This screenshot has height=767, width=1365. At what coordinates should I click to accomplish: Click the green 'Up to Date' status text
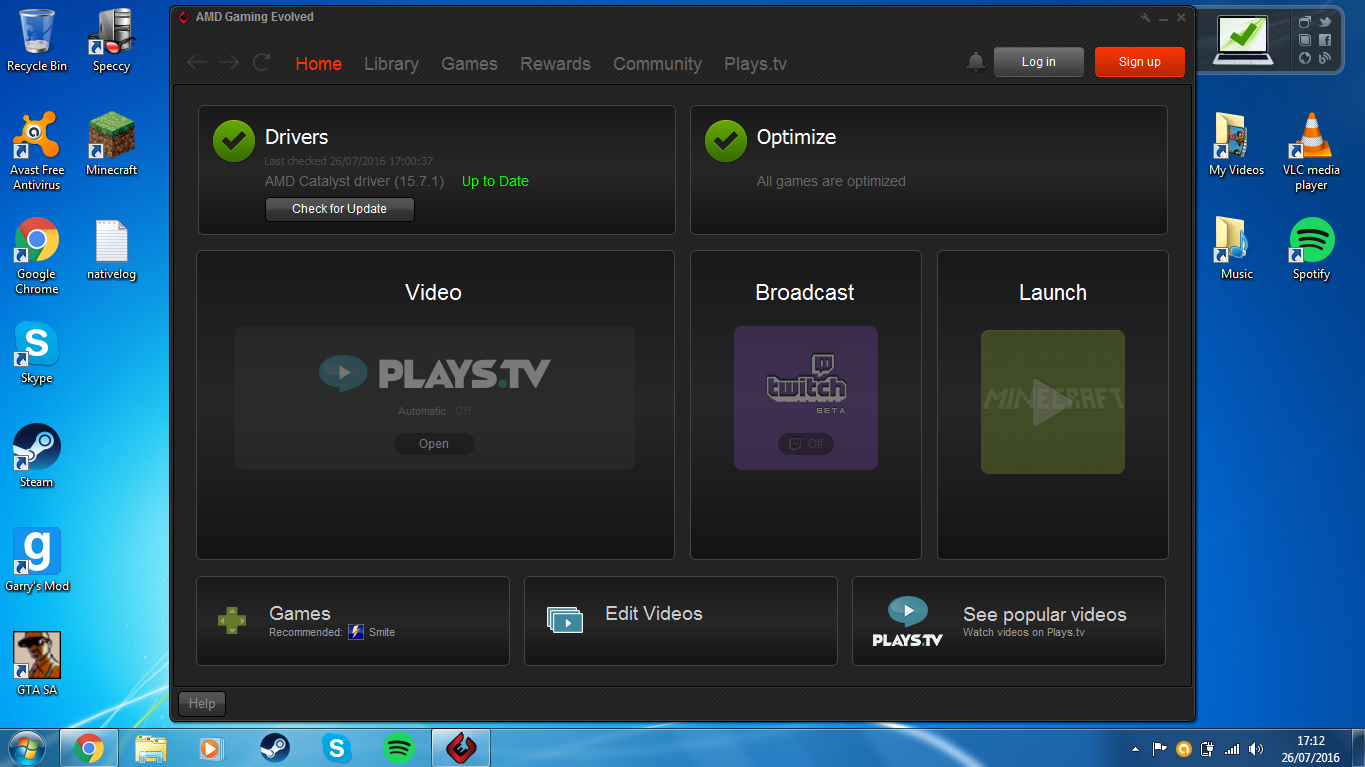[495, 181]
